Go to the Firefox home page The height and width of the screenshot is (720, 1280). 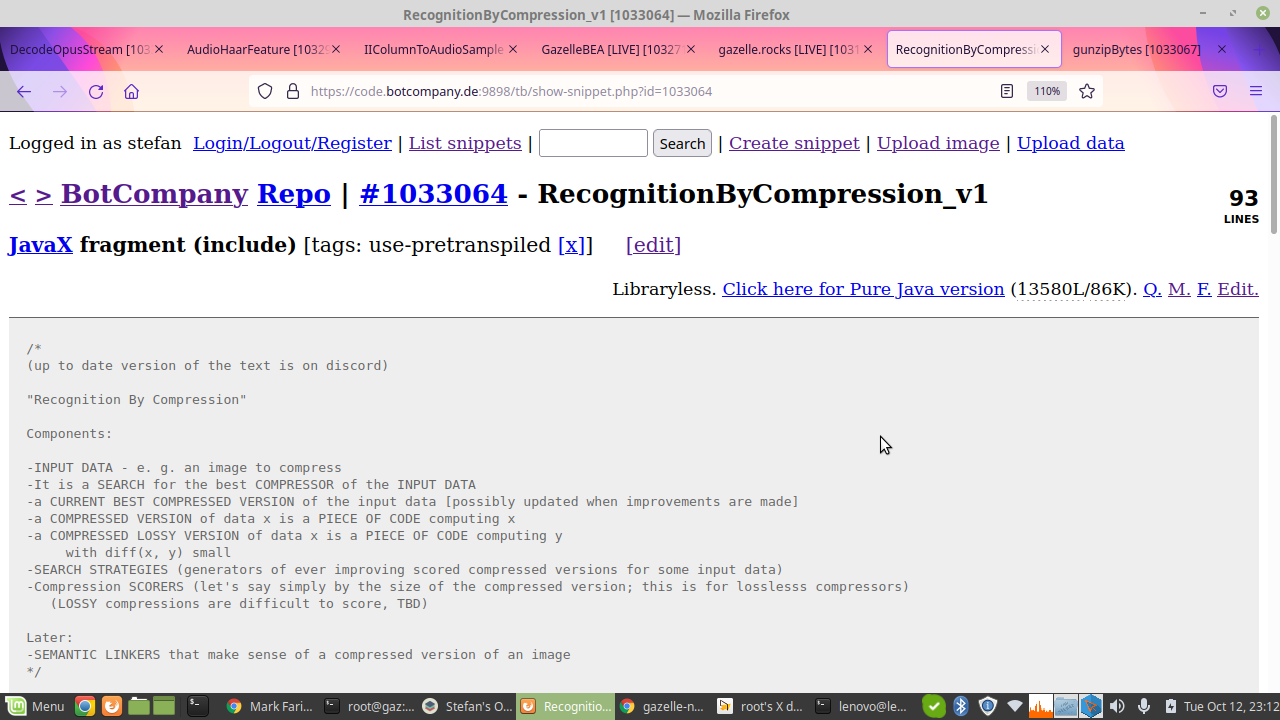(x=131, y=91)
